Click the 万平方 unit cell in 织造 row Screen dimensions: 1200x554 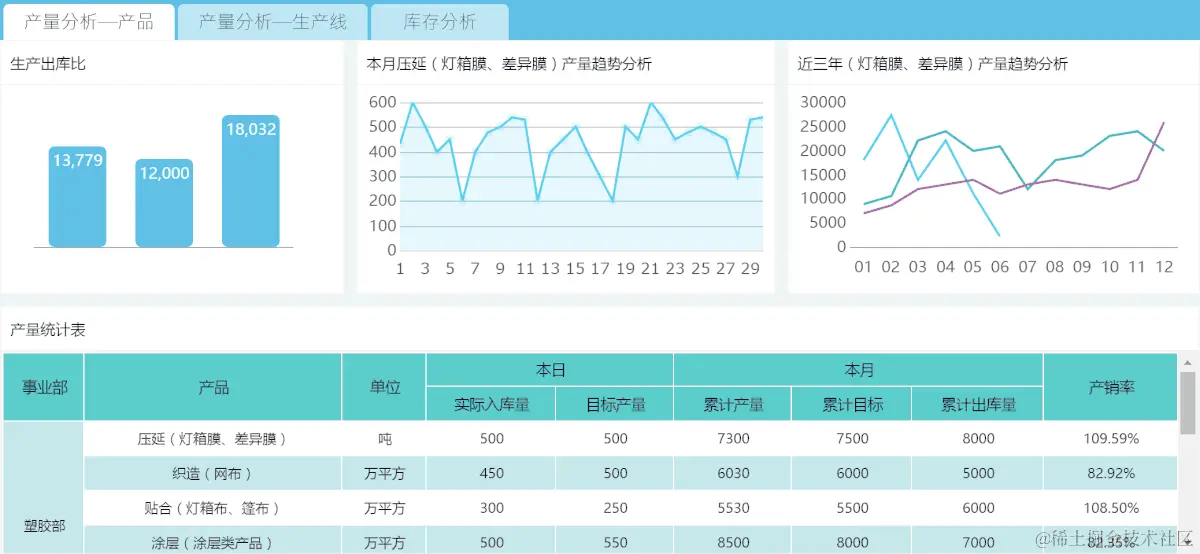[384, 473]
